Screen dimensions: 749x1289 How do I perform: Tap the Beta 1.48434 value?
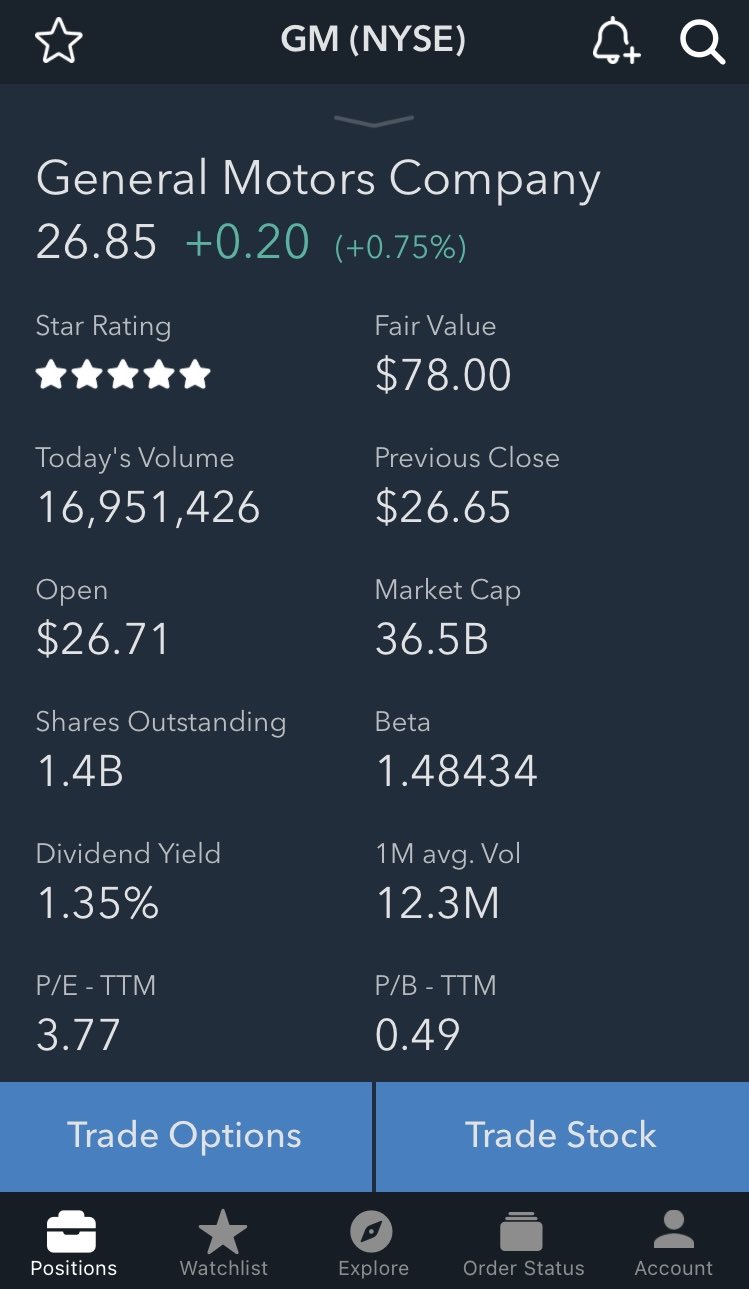(x=456, y=771)
